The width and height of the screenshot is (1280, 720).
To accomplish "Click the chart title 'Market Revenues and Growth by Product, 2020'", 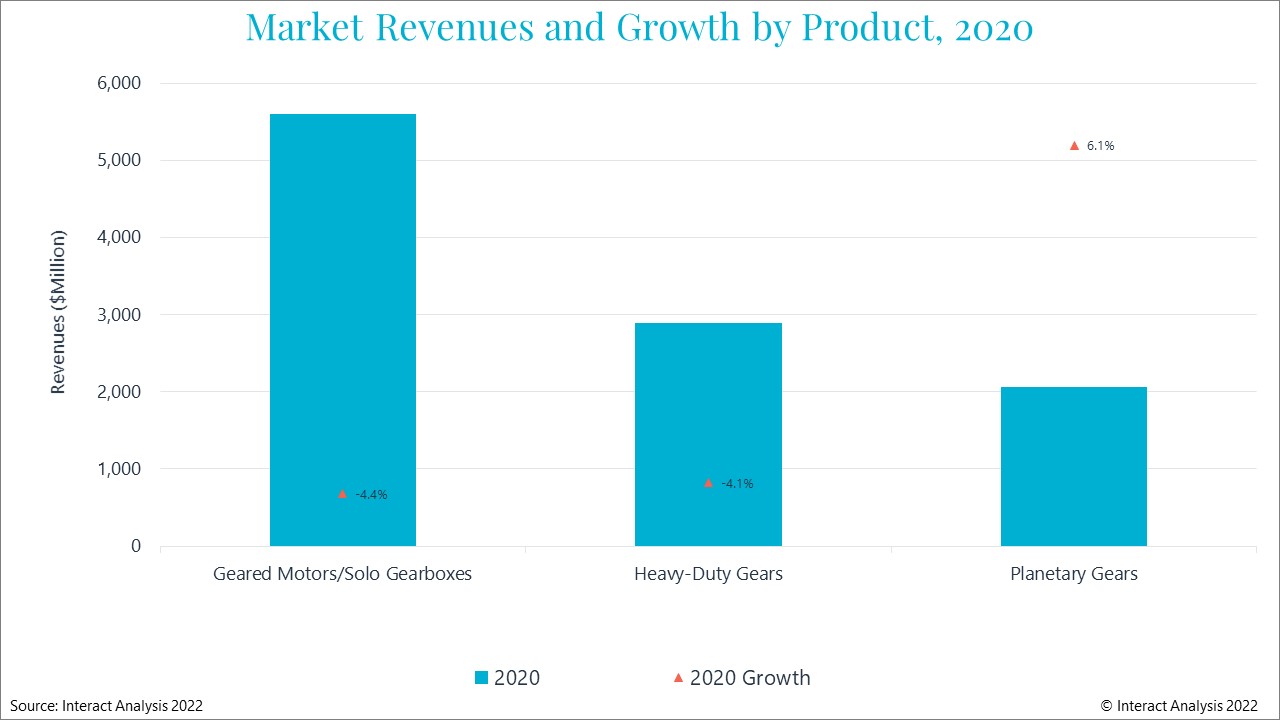I will pyautogui.click(x=639, y=27).
